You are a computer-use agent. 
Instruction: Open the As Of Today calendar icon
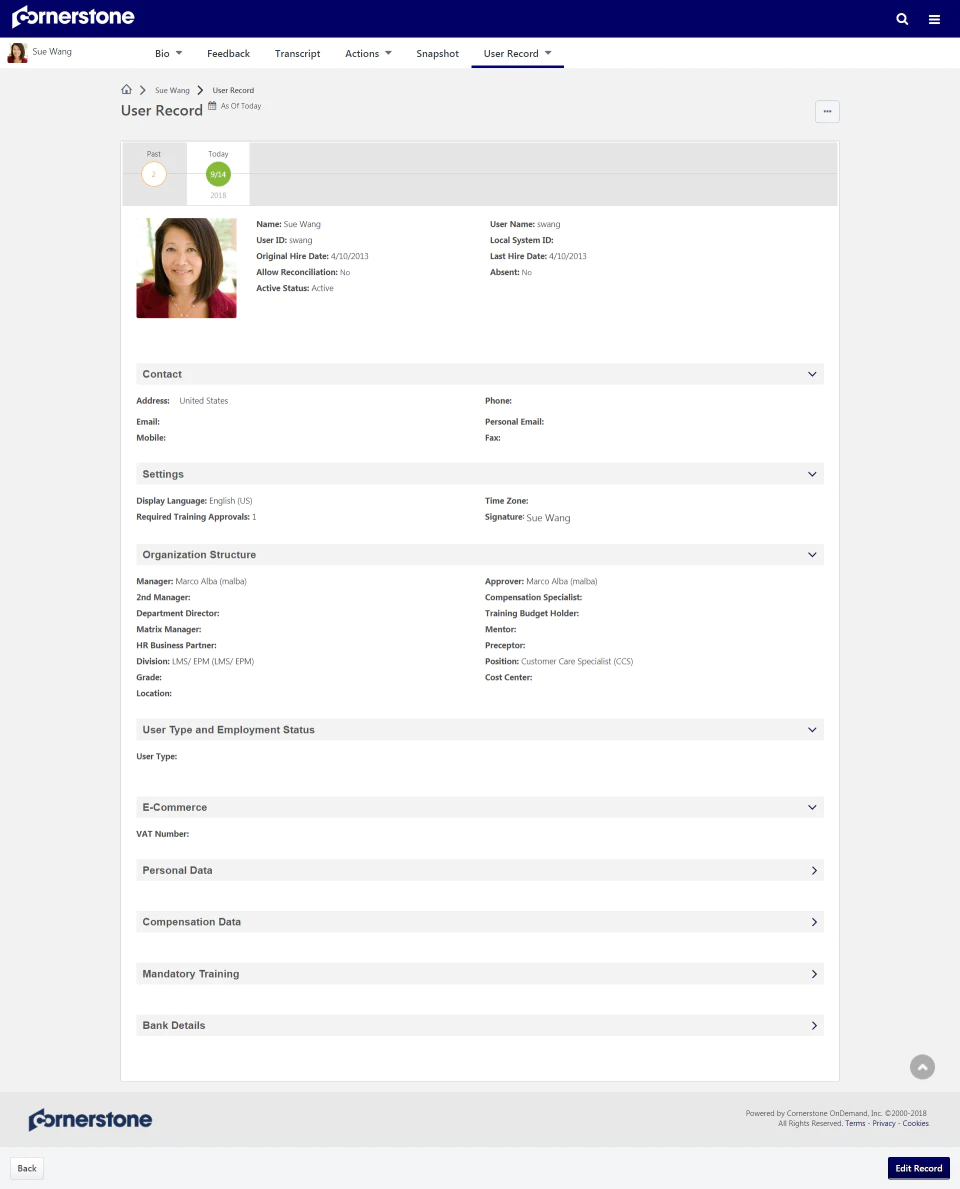212,105
